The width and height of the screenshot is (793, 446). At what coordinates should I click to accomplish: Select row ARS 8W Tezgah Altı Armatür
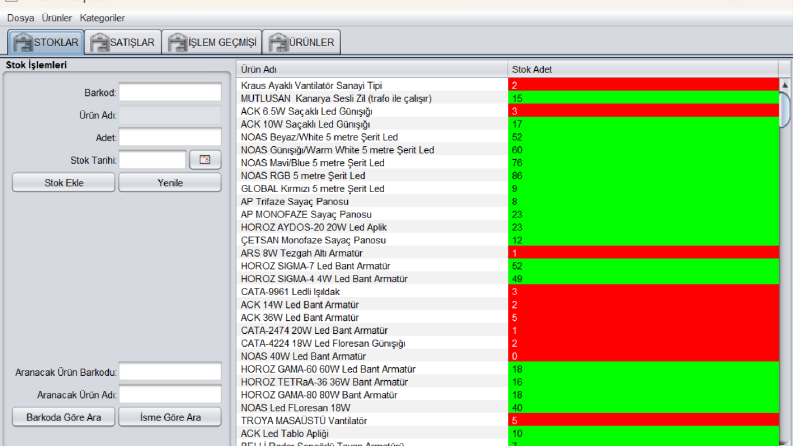click(x=508, y=253)
